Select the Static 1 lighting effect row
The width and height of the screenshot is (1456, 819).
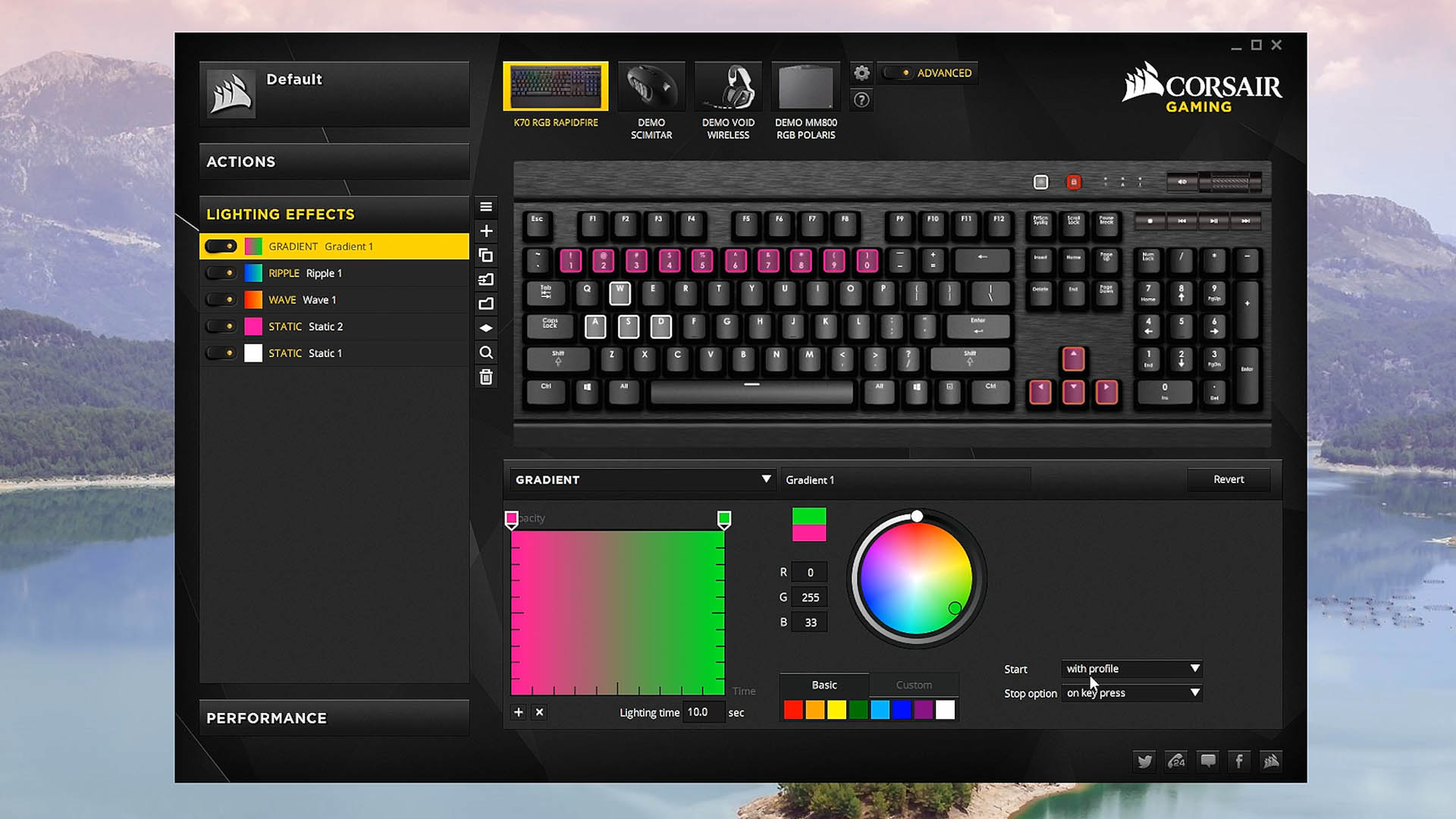(334, 353)
